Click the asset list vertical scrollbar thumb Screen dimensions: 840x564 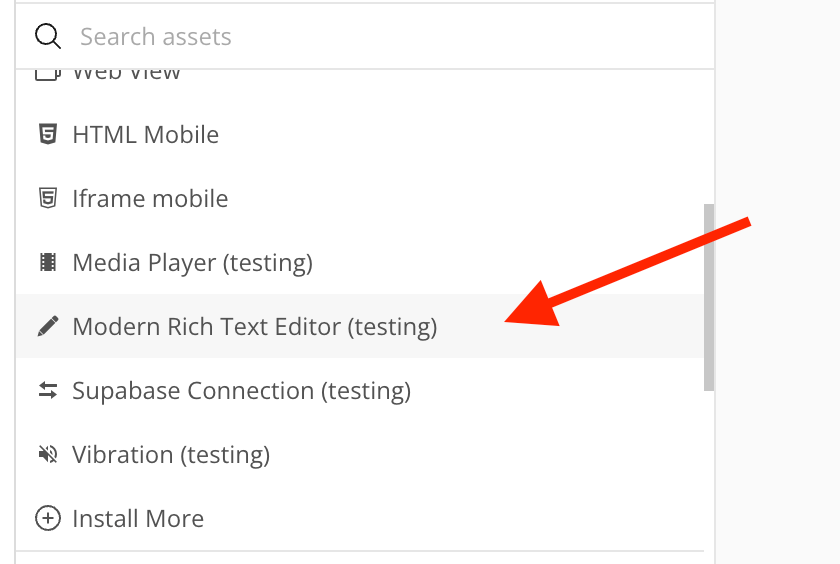point(709,296)
